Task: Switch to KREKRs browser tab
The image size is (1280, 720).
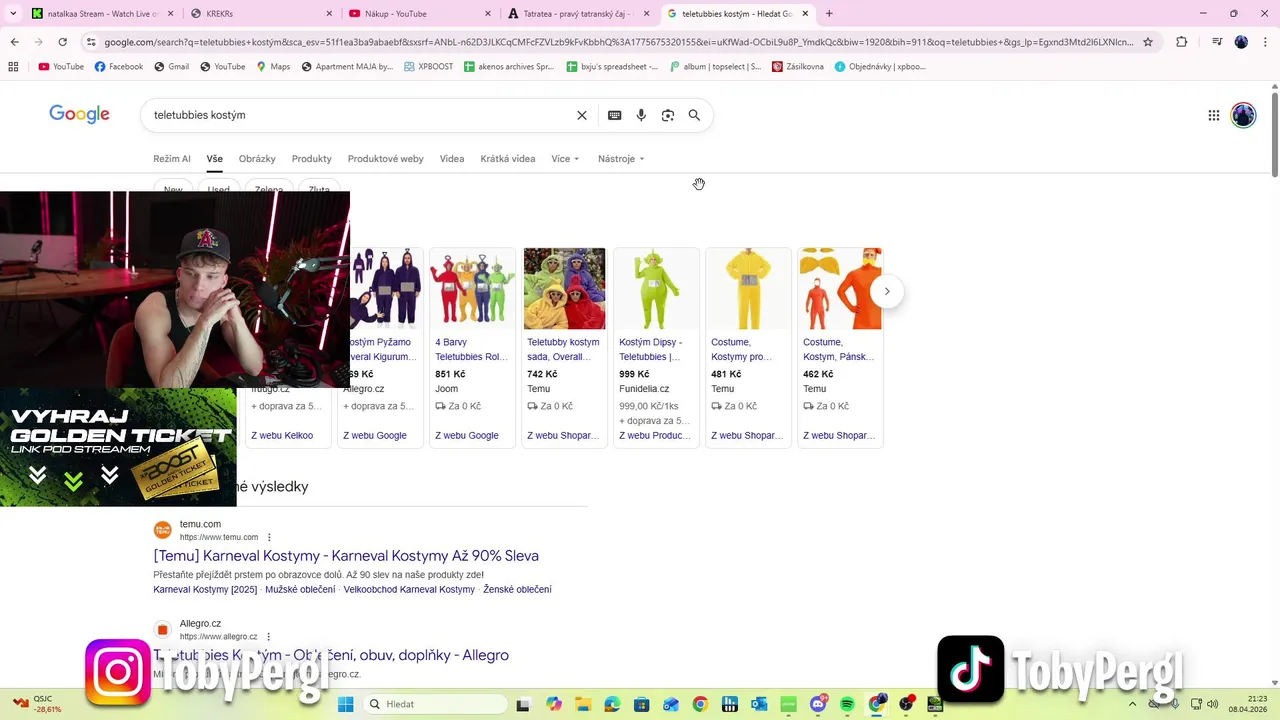Action: [260, 13]
